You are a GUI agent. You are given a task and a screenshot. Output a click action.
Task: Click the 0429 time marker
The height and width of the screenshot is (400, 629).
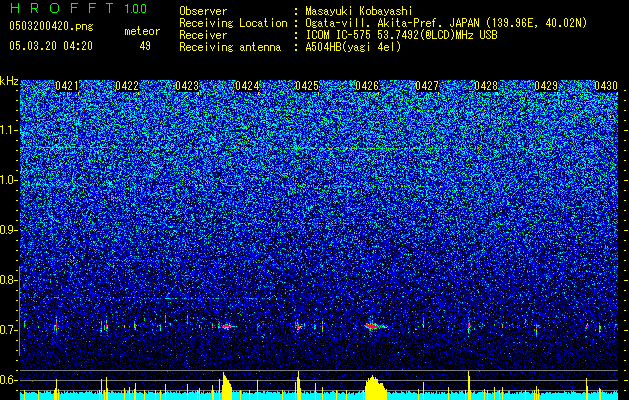tap(546, 86)
